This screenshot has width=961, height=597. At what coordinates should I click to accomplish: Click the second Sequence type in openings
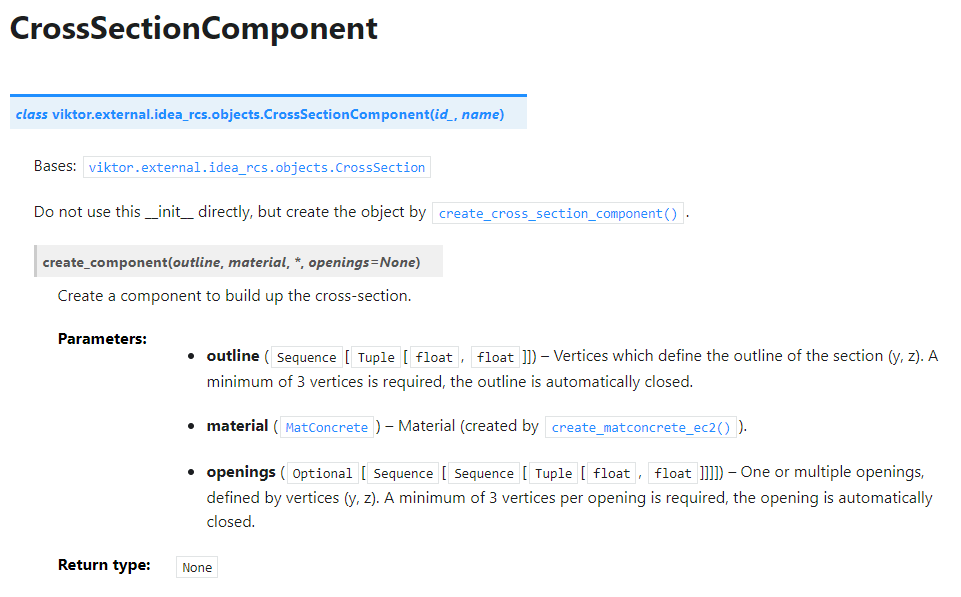click(484, 473)
